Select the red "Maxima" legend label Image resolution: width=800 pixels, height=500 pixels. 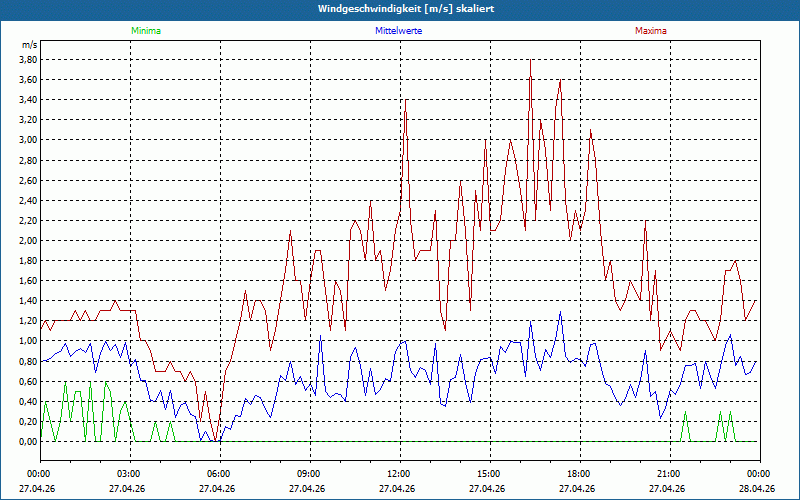[x=650, y=31]
